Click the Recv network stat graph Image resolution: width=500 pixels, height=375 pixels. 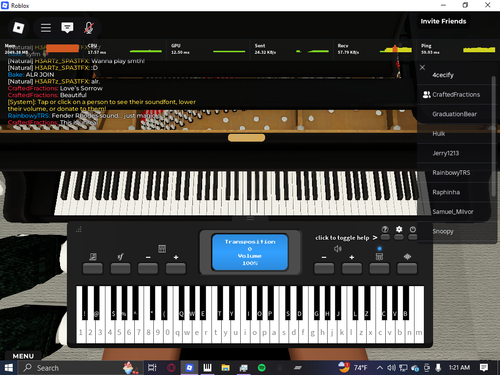coord(396,50)
